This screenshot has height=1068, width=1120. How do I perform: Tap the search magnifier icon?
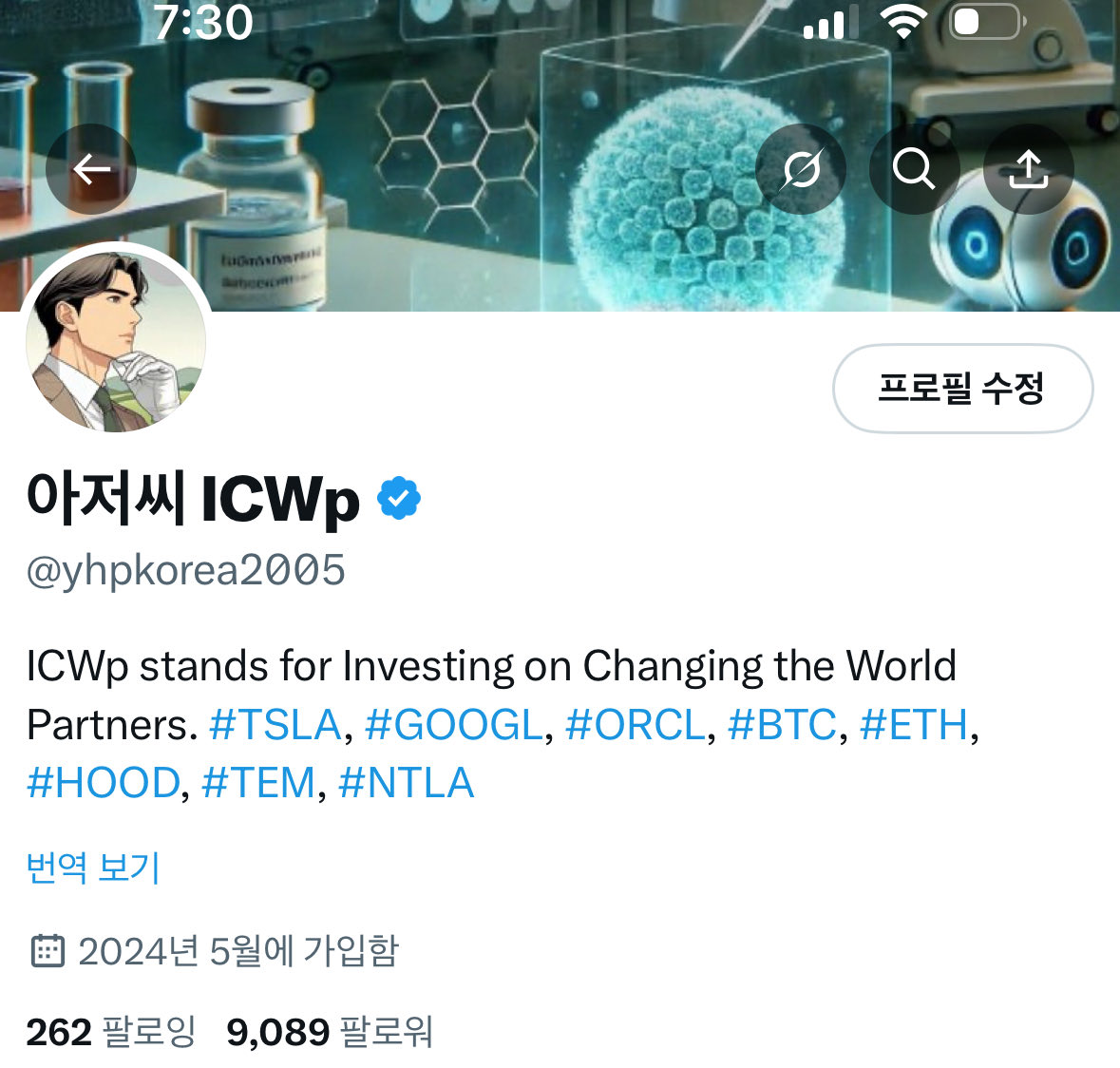[x=914, y=169]
